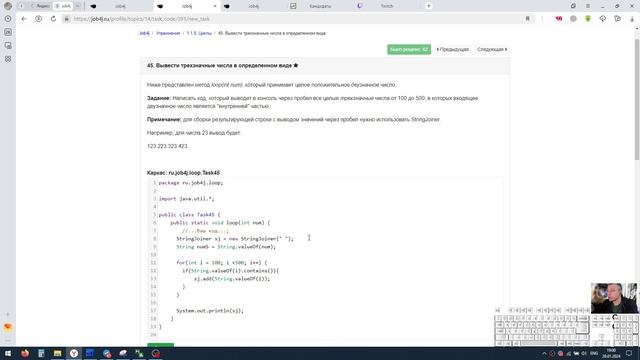Open the notification center icon in tray
640x360 pixels.
(x=629, y=353)
